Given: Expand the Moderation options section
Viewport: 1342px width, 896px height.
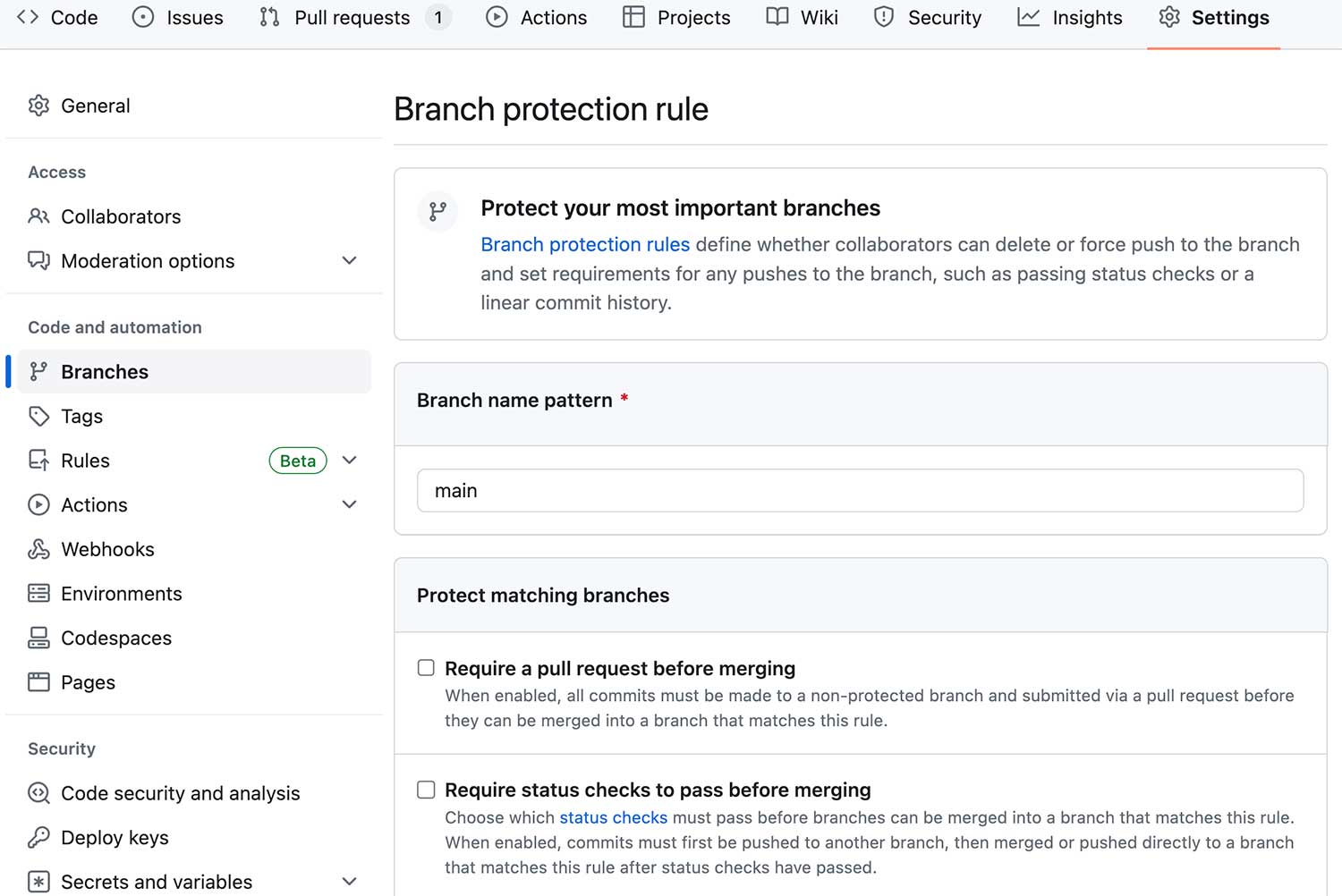Looking at the screenshot, I should tap(350, 261).
